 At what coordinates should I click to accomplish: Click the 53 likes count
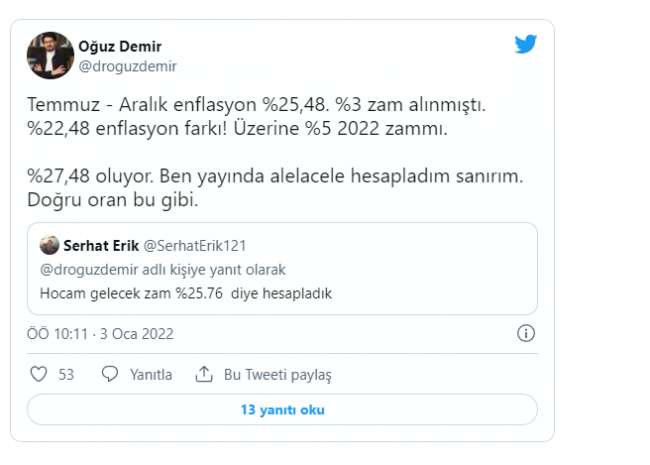[67, 374]
